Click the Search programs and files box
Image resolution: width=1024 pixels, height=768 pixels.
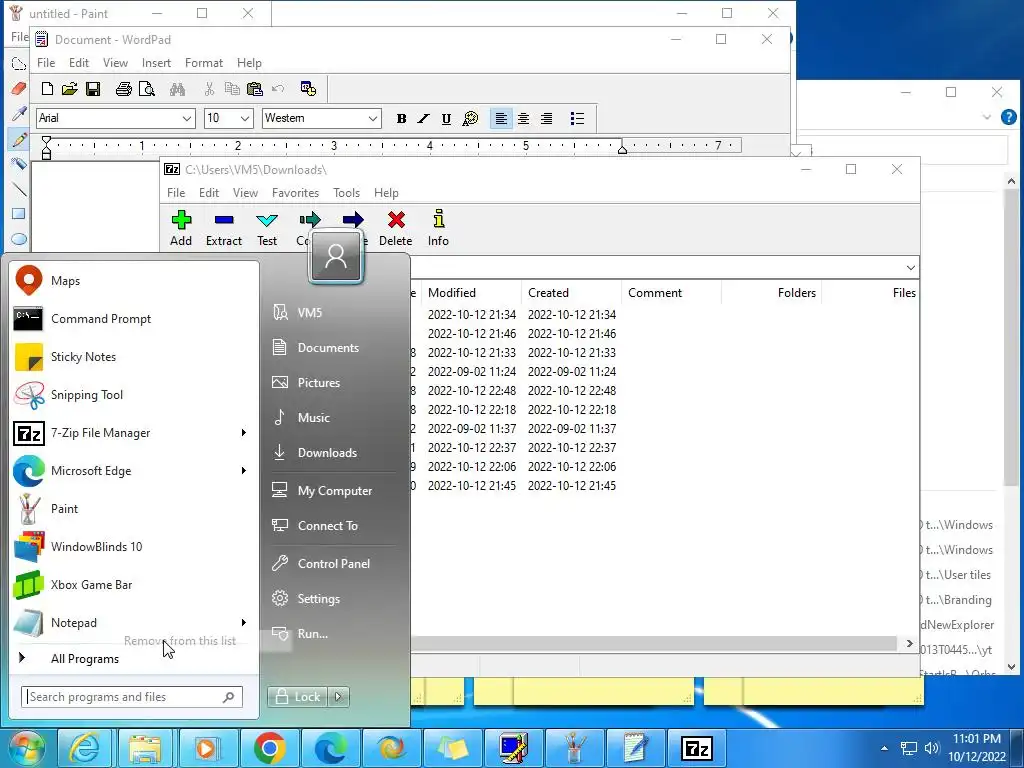click(x=132, y=697)
